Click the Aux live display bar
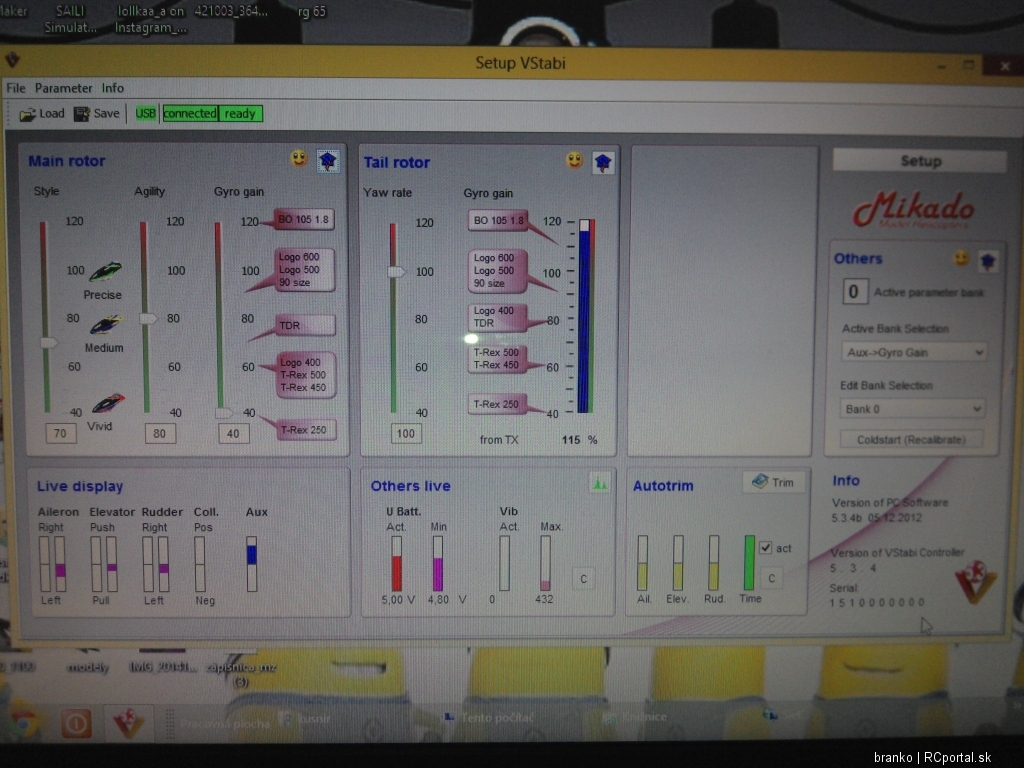The width and height of the screenshot is (1024, 768). tap(251, 564)
